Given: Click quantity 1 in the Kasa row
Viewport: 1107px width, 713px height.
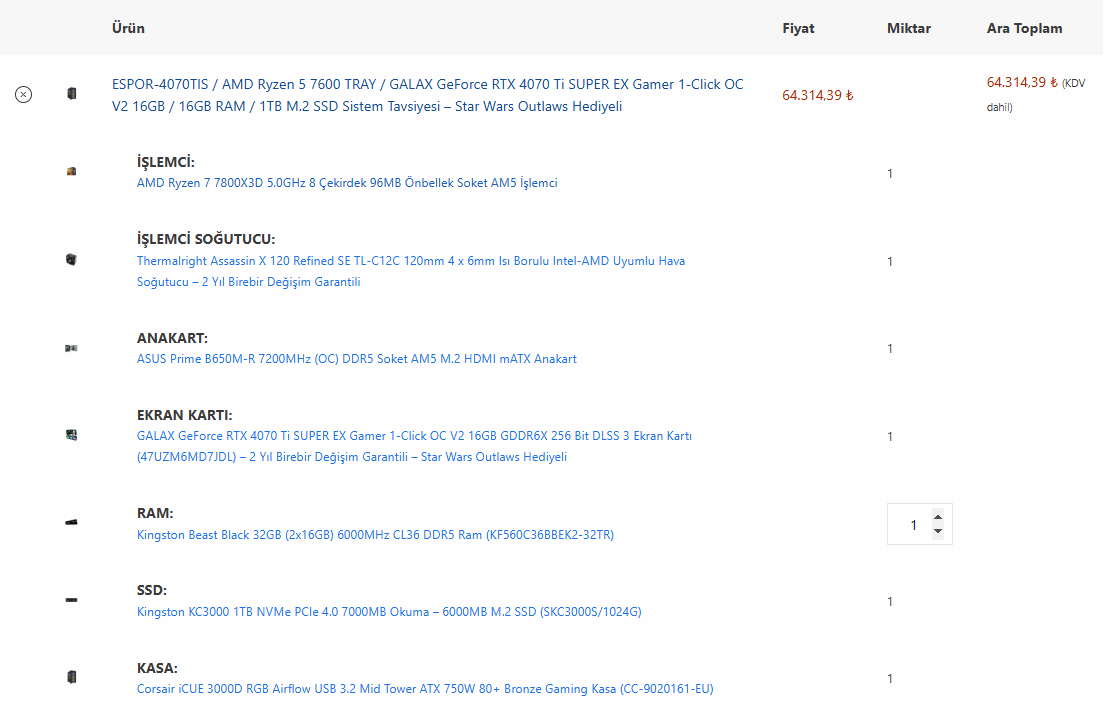Looking at the screenshot, I should 890,678.
